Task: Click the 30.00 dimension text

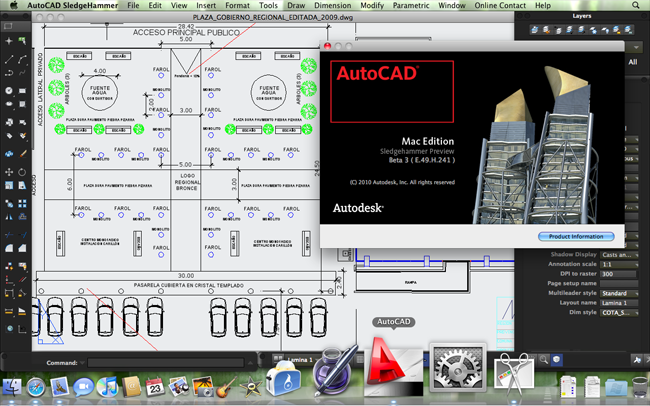Action: click(186, 275)
